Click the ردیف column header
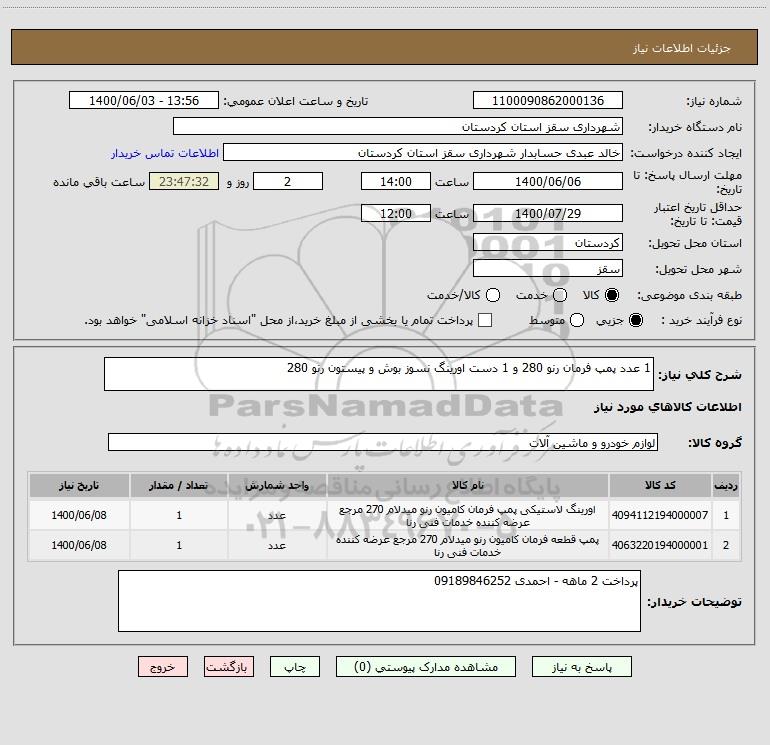The height and width of the screenshot is (745, 770). [x=726, y=485]
